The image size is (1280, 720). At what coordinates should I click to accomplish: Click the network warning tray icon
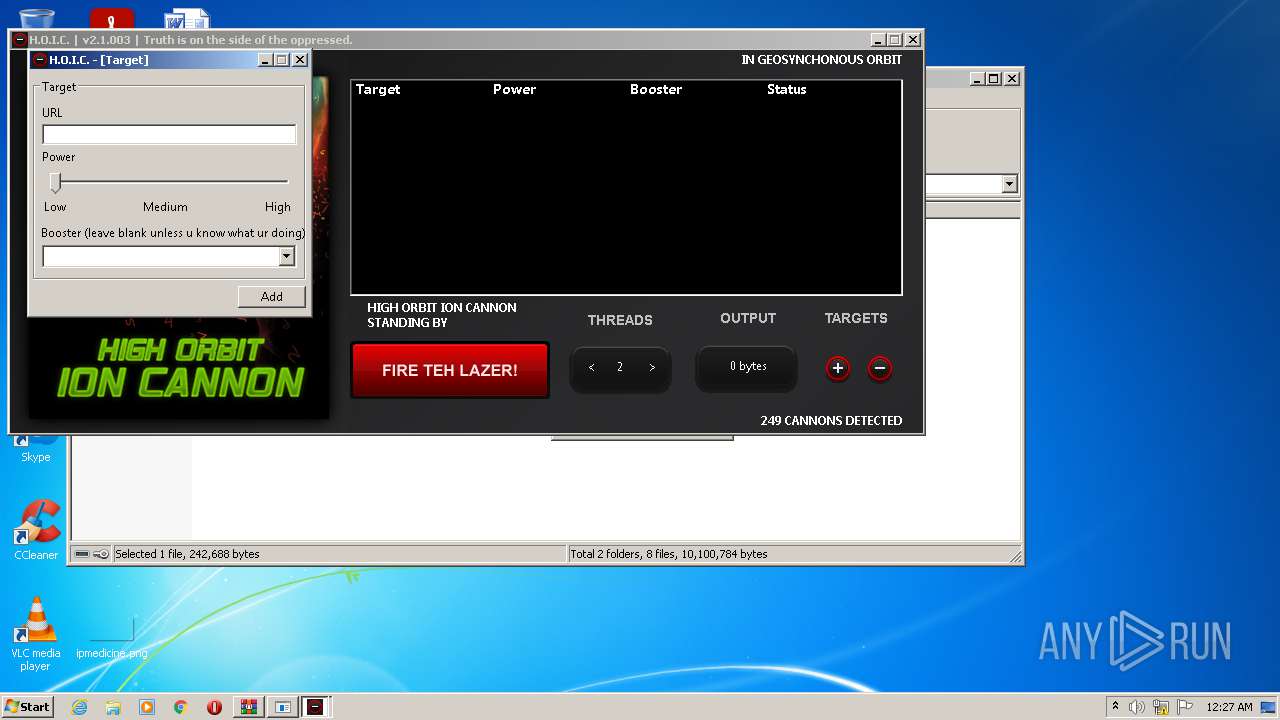tap(1161, 707)
